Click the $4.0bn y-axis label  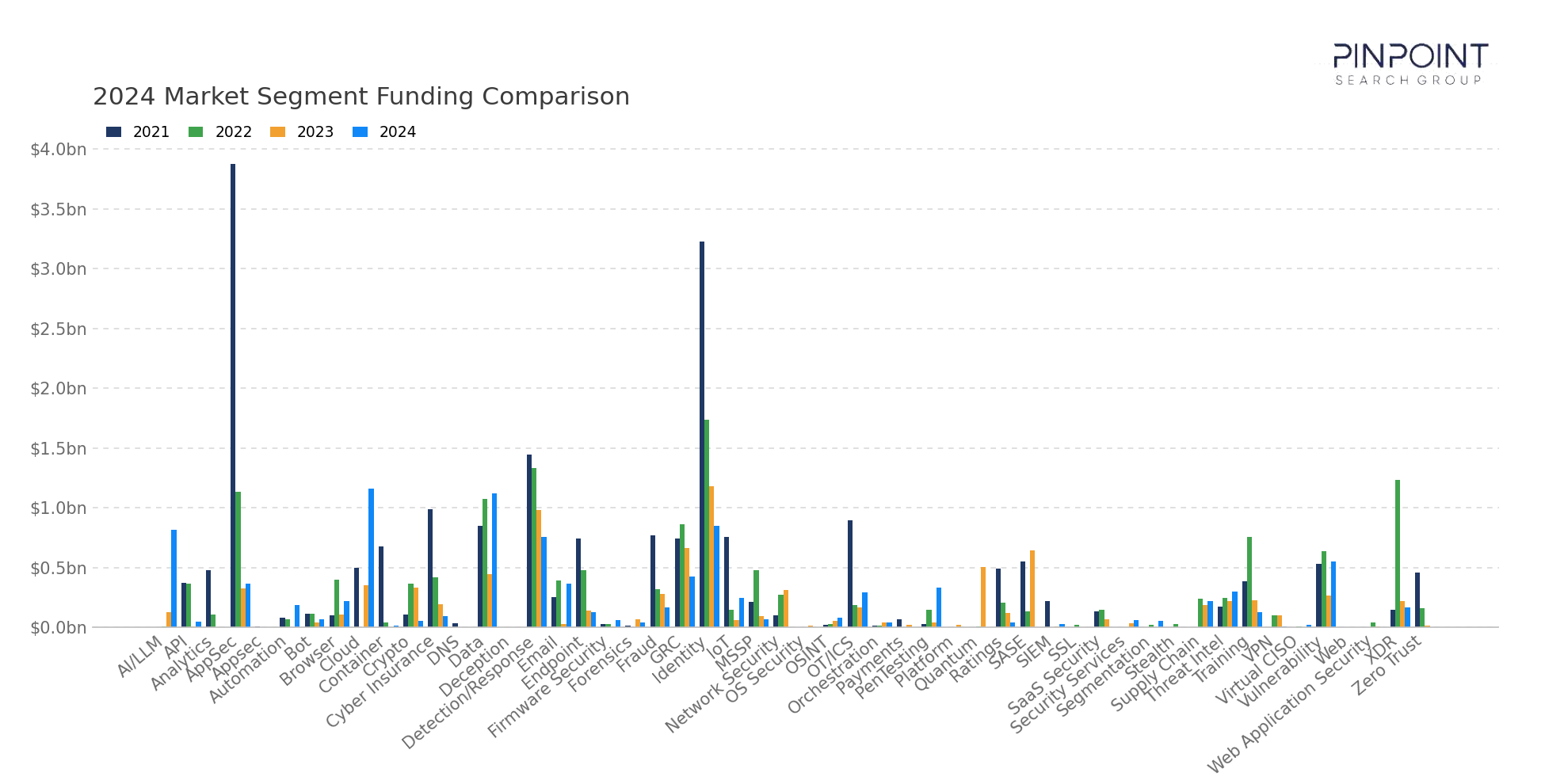click(58, 150)
